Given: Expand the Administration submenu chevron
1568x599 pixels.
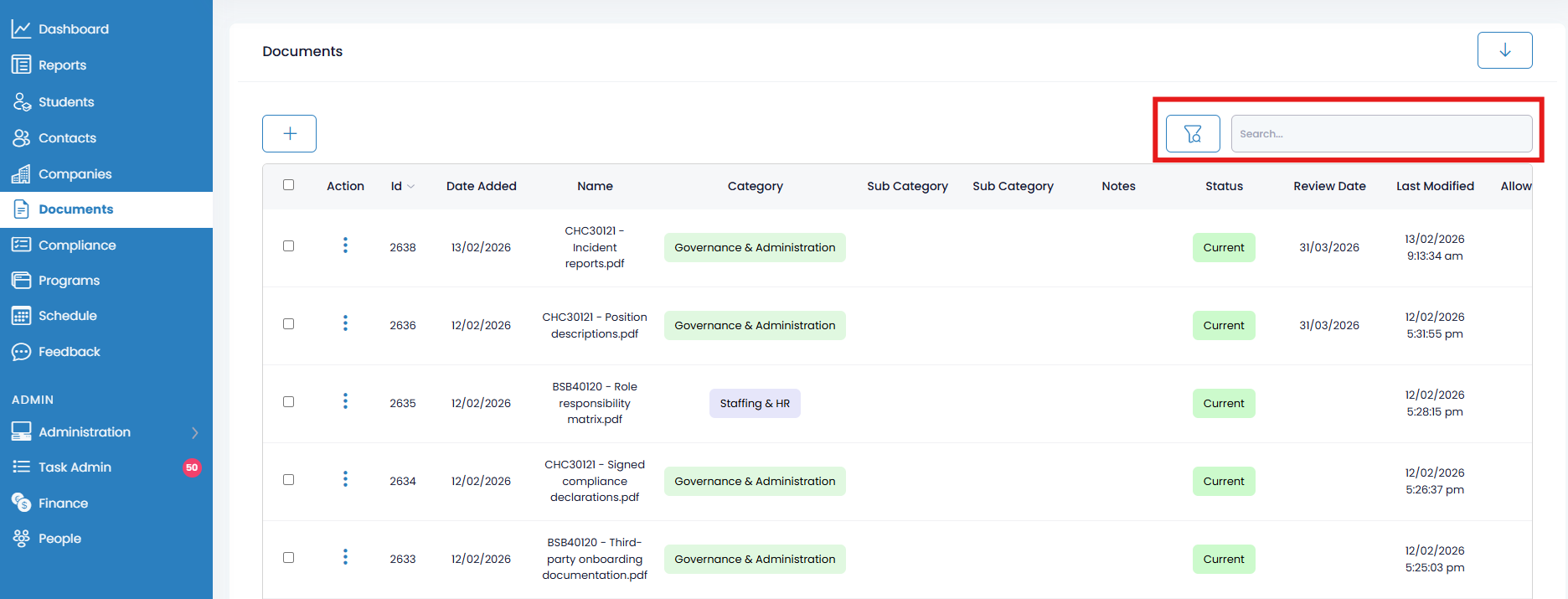Looking at the screenshot, I should pos(194,432).
